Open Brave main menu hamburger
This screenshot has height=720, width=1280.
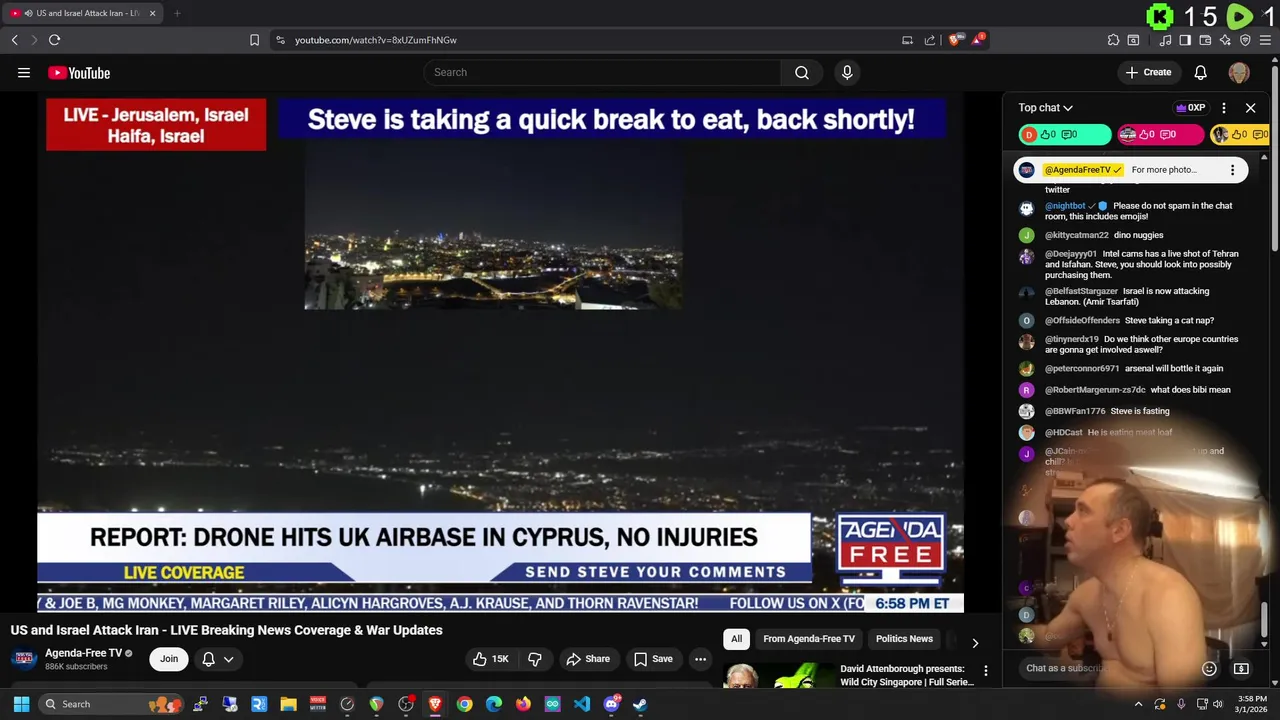pyautogui.click(x=1266, y=40)
